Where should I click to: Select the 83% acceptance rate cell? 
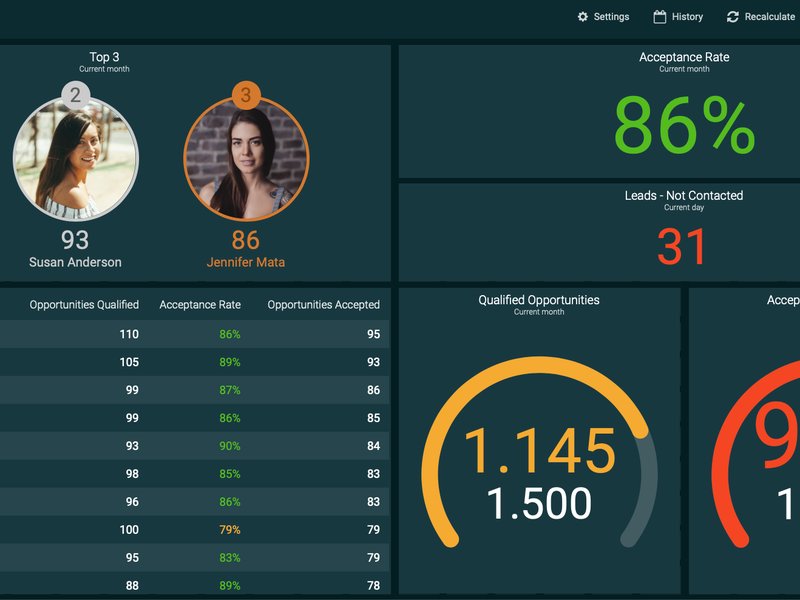[230, 558]
